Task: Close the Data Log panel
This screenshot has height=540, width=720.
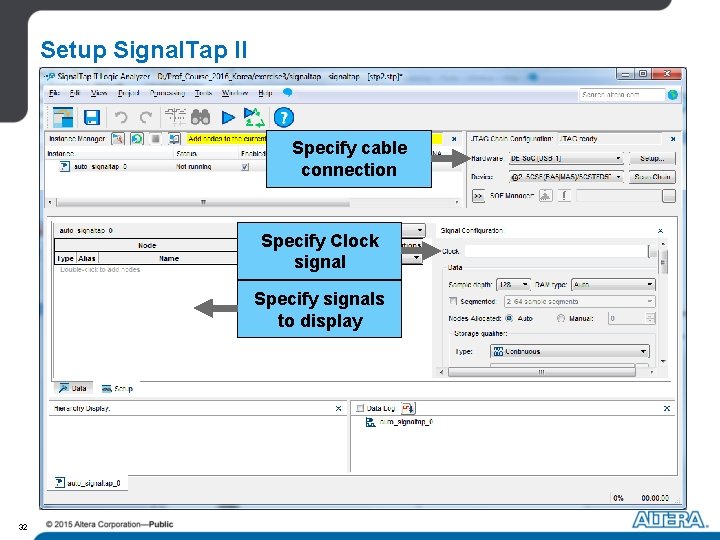Action: (x=667, y=408)
